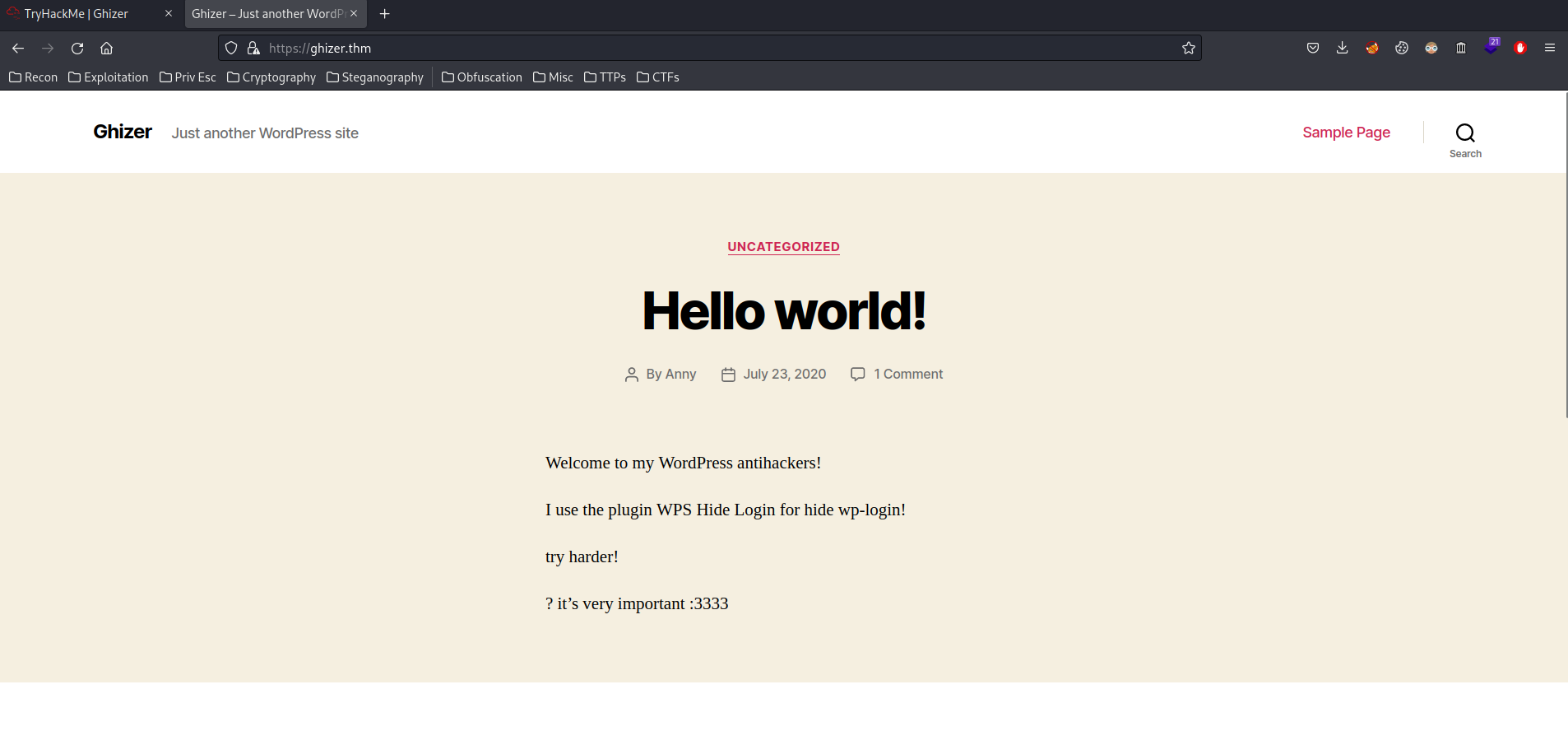Click the post comment bubble icon
Viewport: 1568px width, 745px height.
coord(858,375)
